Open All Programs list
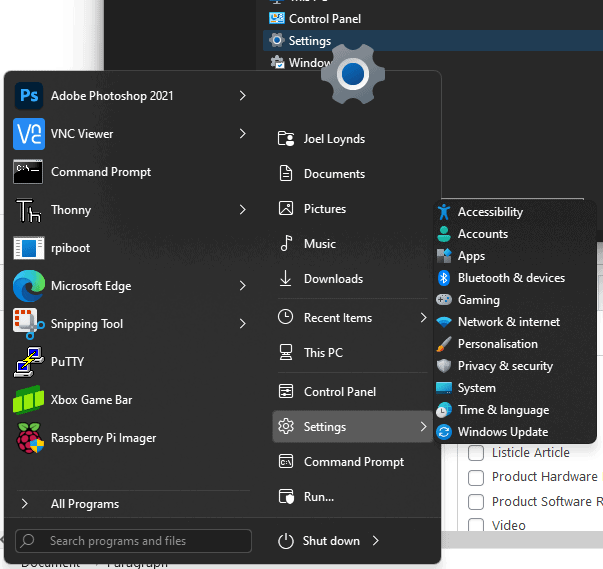Image resolution: width=603 pixels, height=569 pixels. (x=134, y=504)
